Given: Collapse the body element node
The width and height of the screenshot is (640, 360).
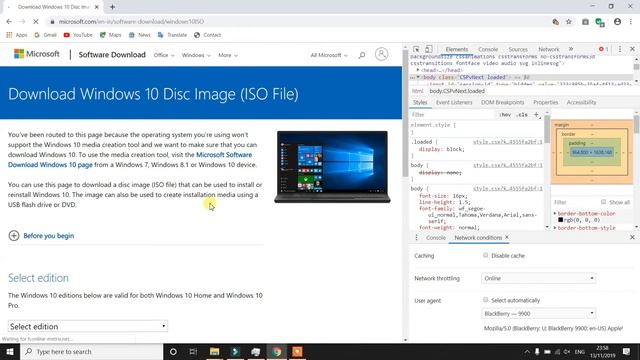Looking at the screenshot, I should tap(418, 77).
